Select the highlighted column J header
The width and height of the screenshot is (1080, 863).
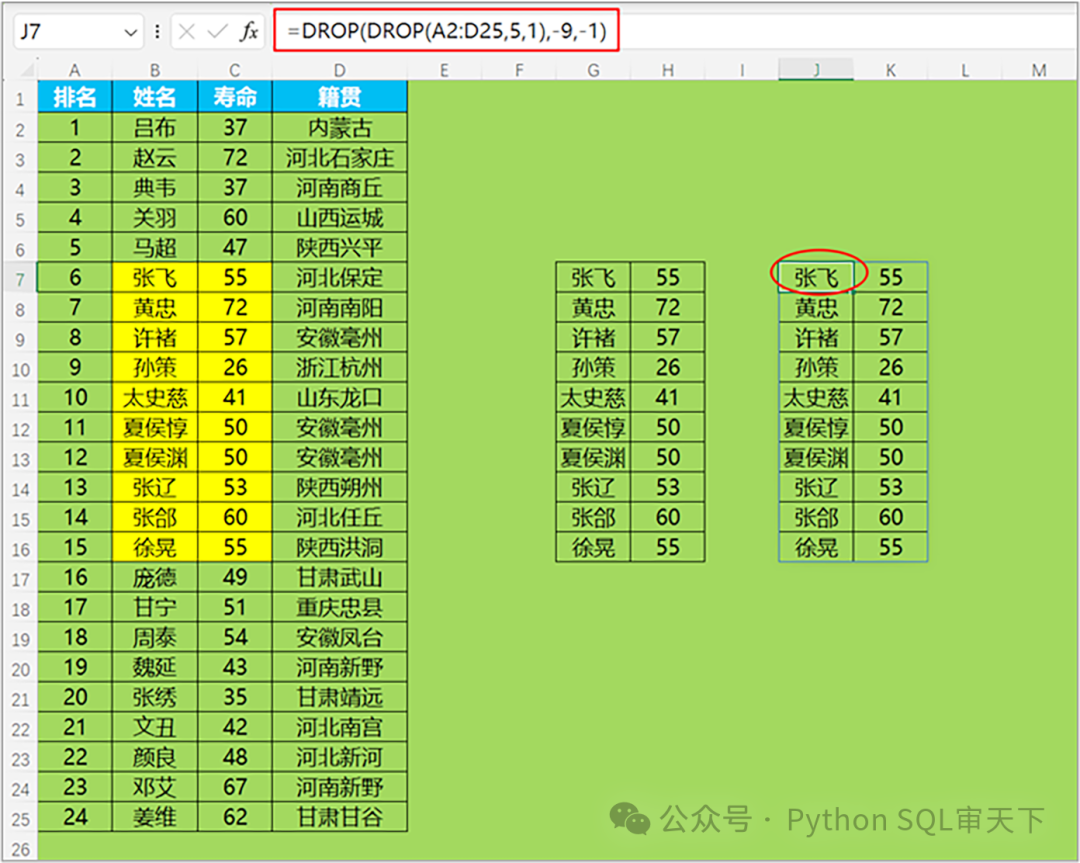click(816, 70)
